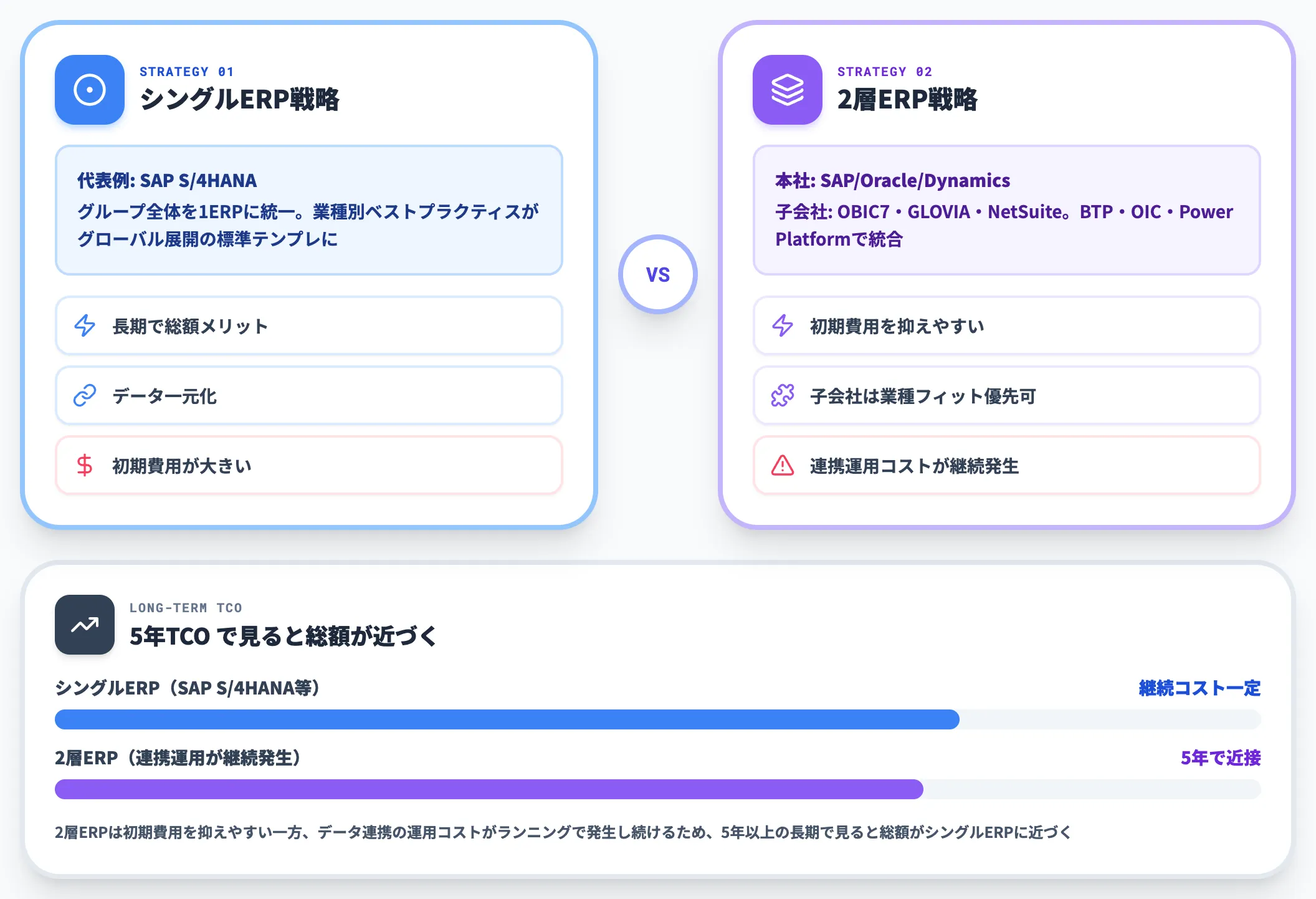
Task: Click the グループ全体を1ERPに統一 description text
Action: point(308,225)
